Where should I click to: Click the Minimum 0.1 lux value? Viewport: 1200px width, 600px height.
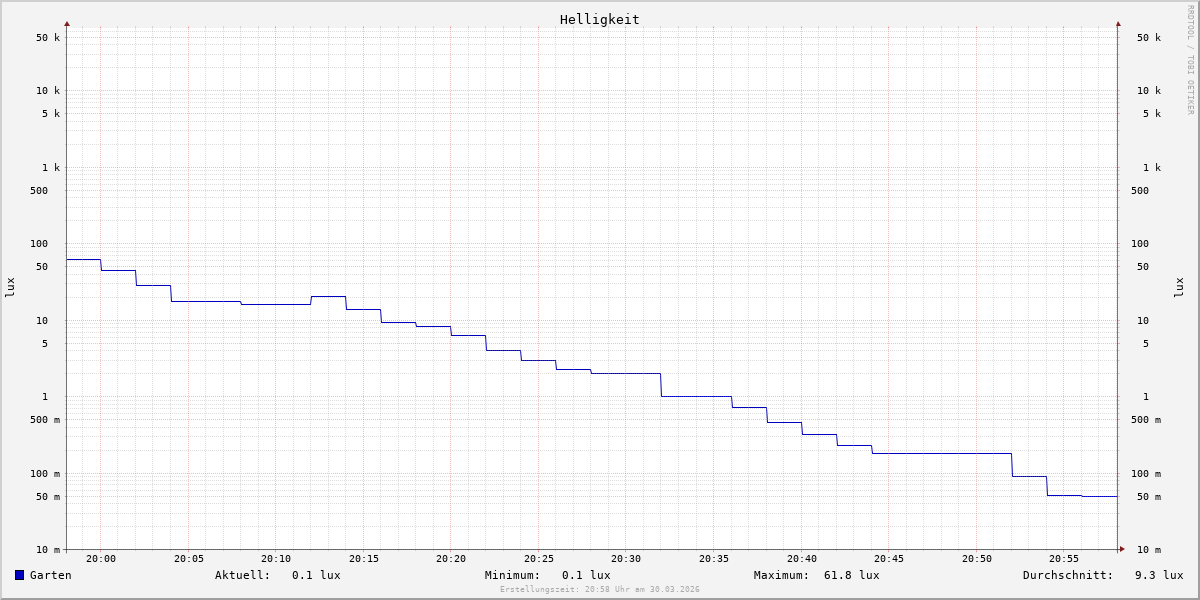tap(586, 575)
